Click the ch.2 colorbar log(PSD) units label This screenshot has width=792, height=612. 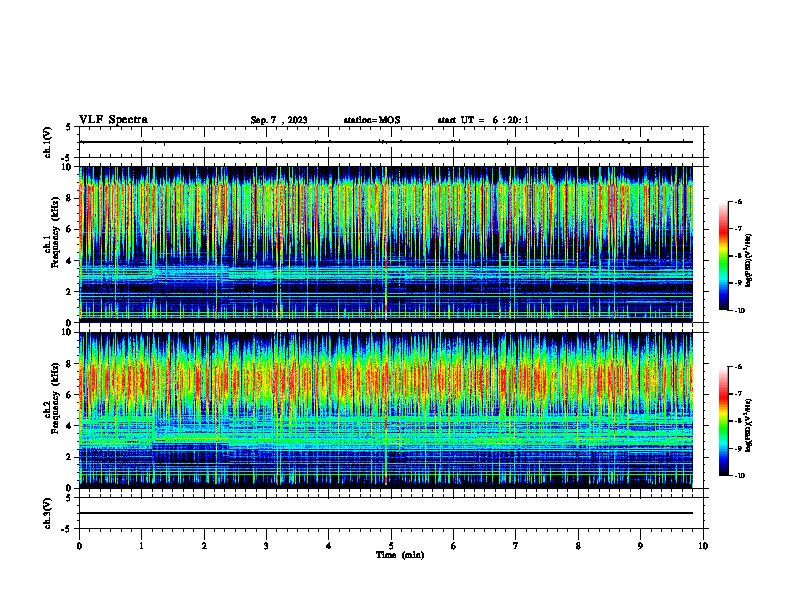(x=749, y=426)
